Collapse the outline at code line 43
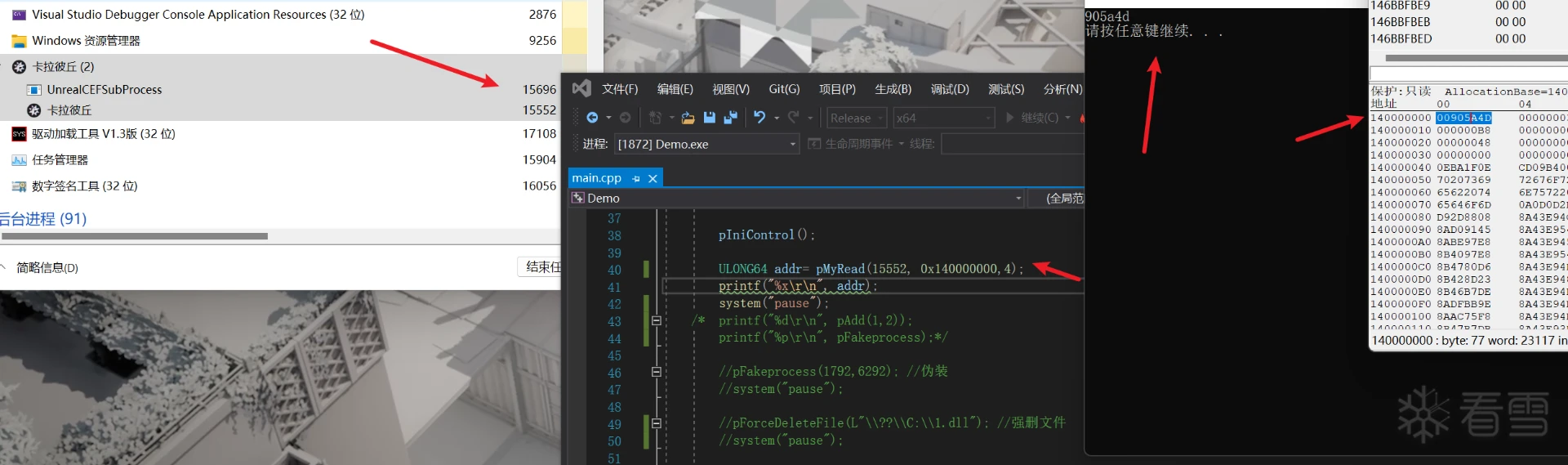This screenshot has width=1568, height=465. coord(656,320)
